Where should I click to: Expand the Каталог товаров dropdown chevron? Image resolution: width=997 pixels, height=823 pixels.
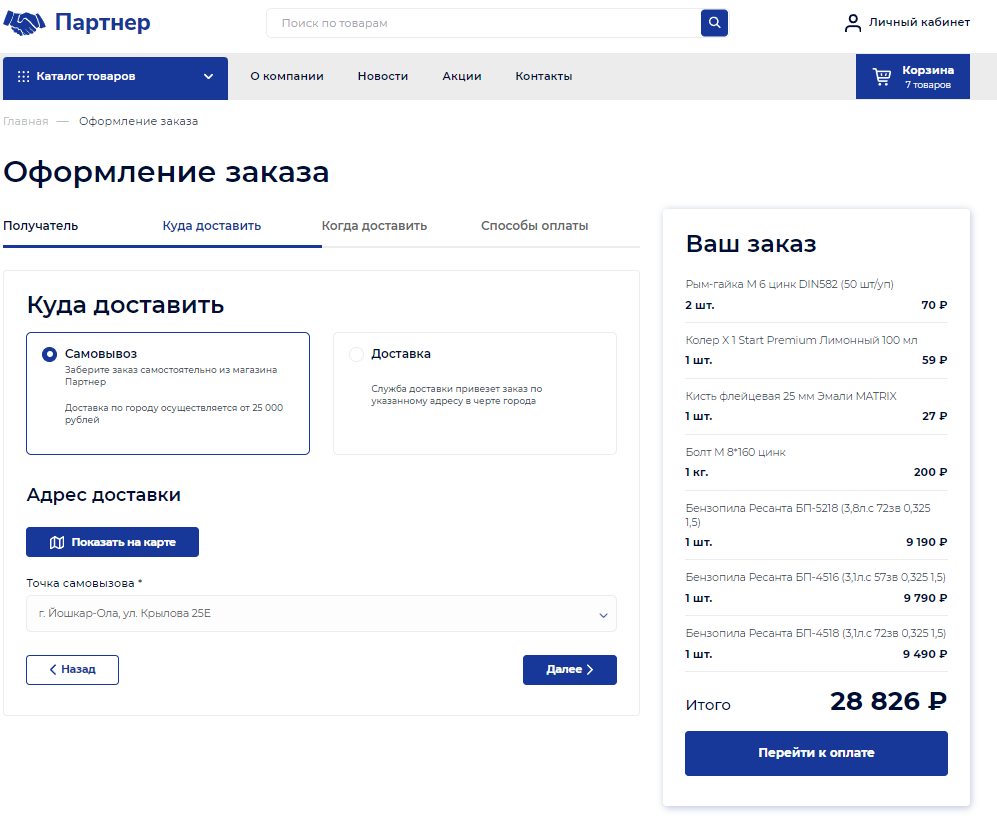209,77
